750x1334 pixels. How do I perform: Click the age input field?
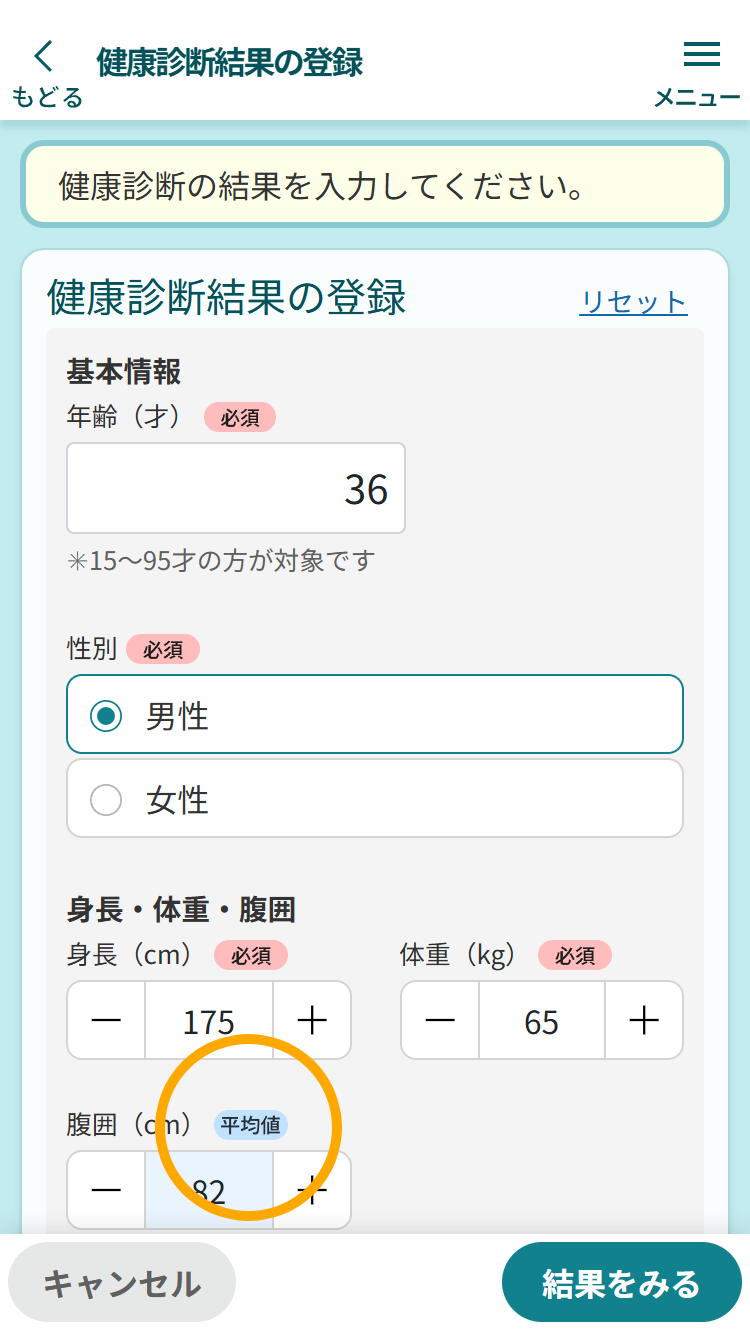click(236, 488)
